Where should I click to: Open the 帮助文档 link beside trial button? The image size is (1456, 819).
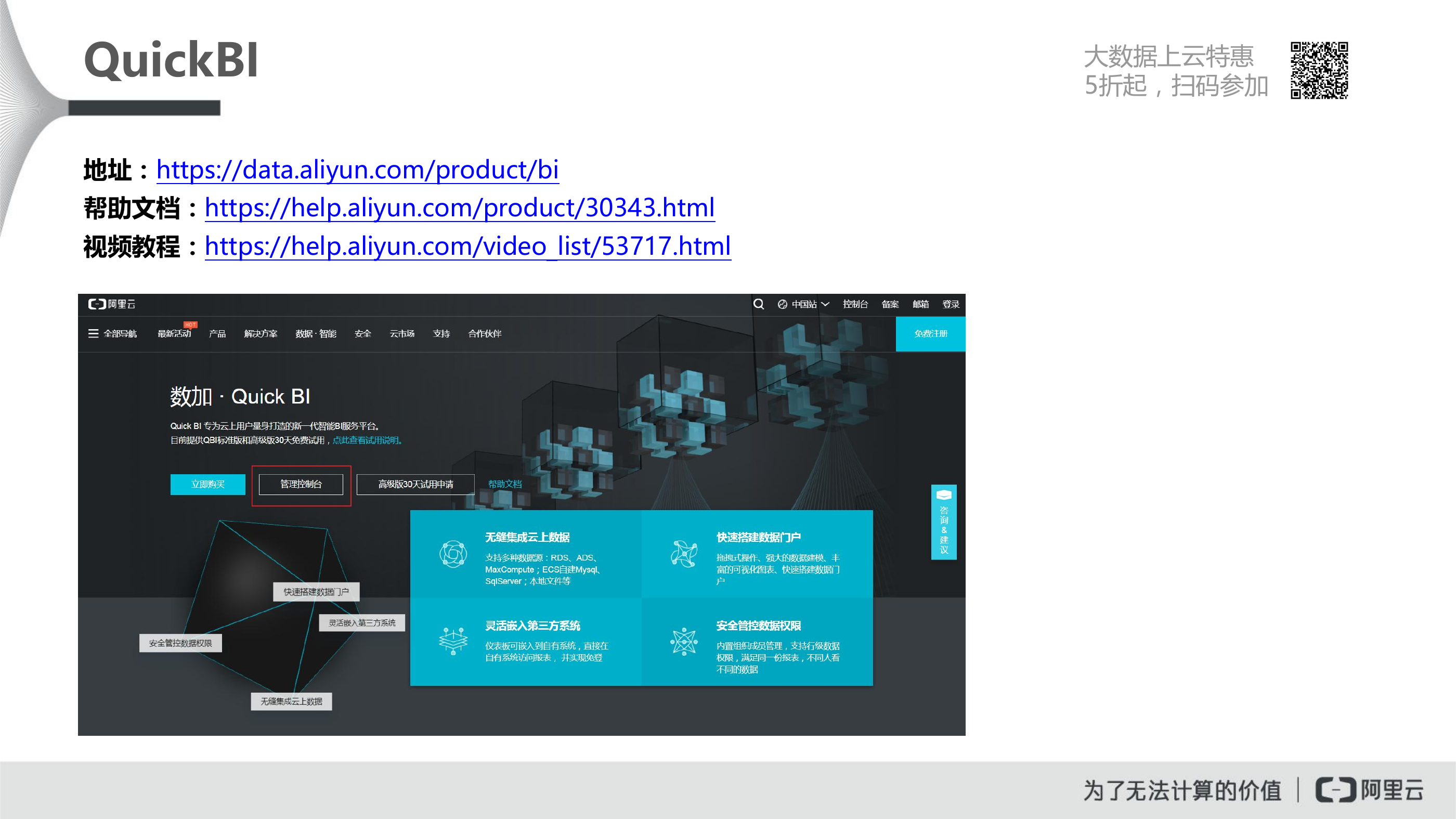pos(505,485)
